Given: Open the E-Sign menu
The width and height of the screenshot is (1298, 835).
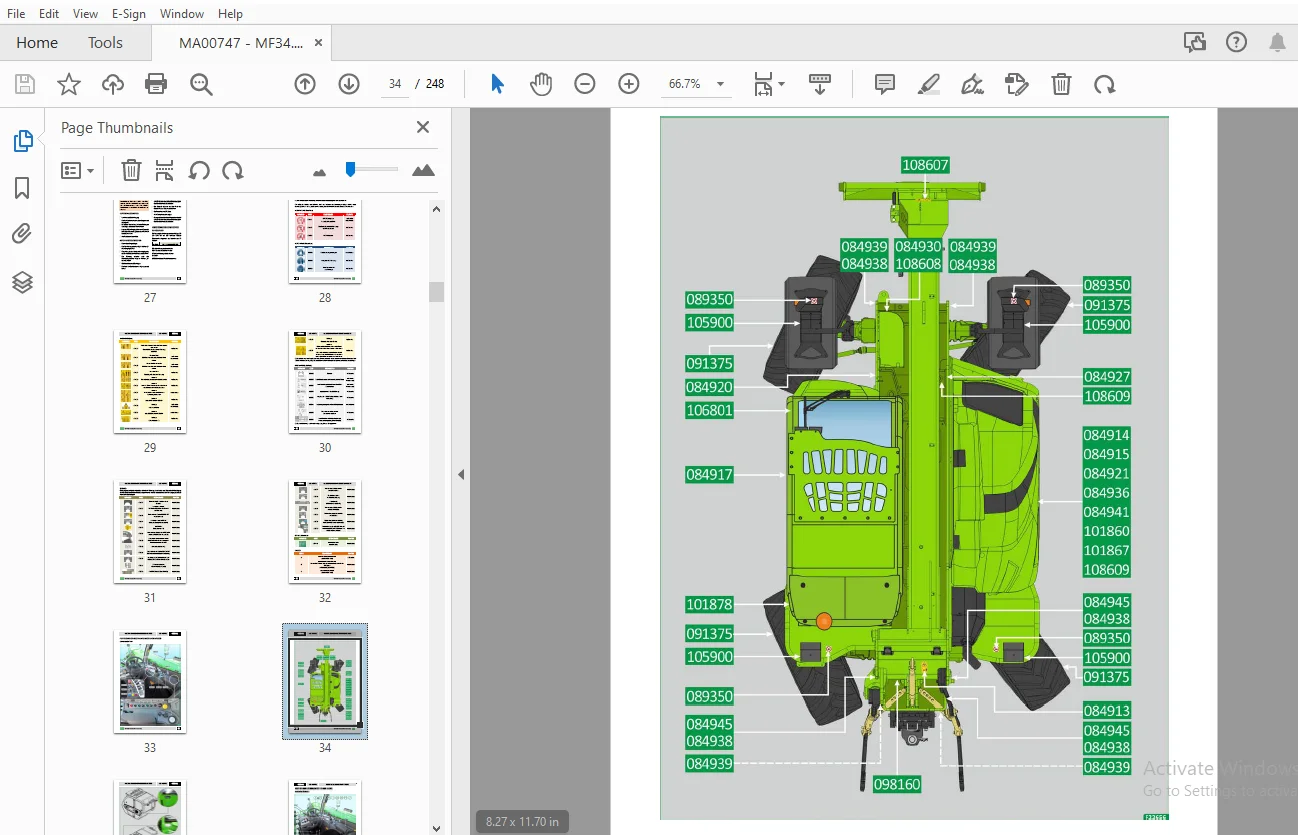Looking at the screenshot, I should pos(129,14).
